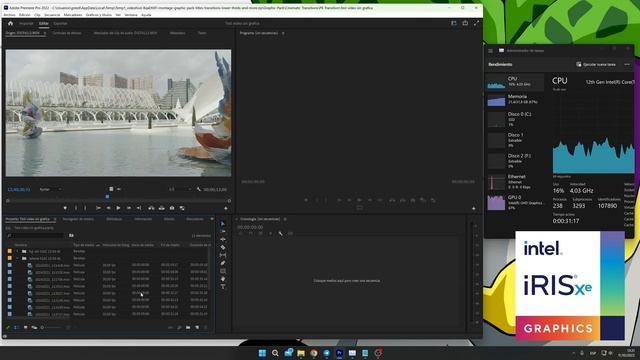
Task: Step forward one frame in Source monitor
Action: tap(129, 208)
